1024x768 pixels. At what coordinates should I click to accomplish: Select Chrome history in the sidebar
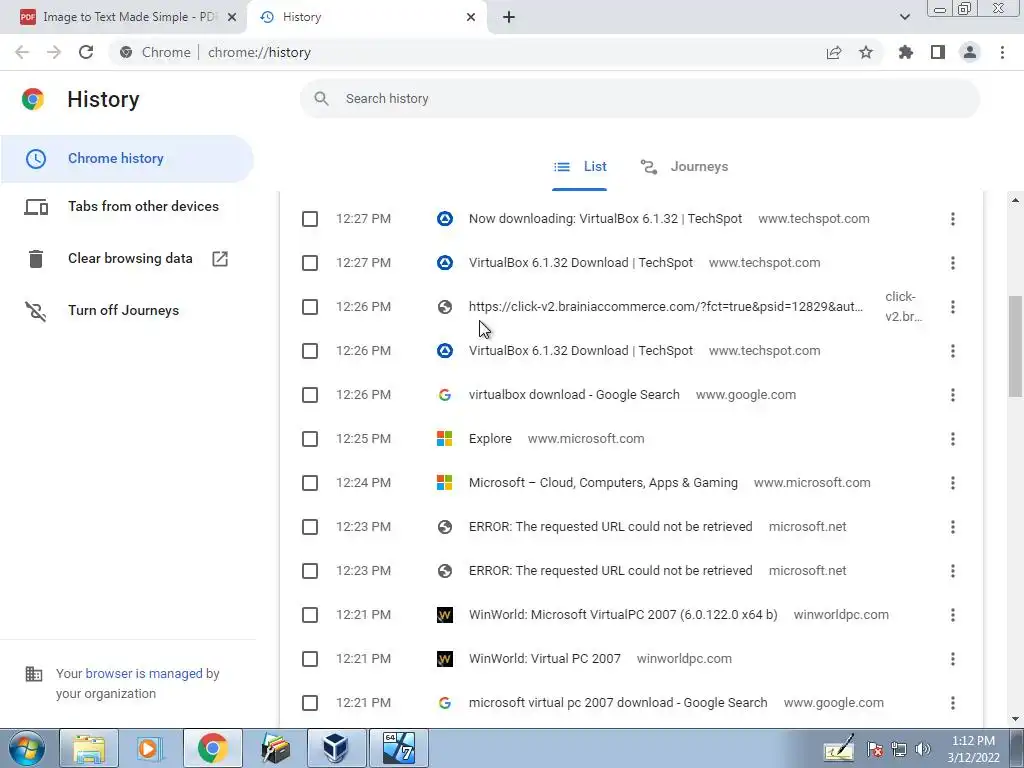click(127, 159)
